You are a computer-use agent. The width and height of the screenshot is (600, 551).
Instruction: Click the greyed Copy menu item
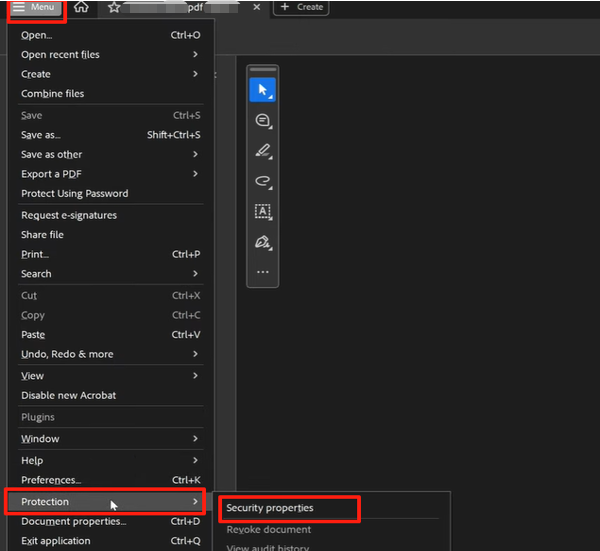coord(111,315)
